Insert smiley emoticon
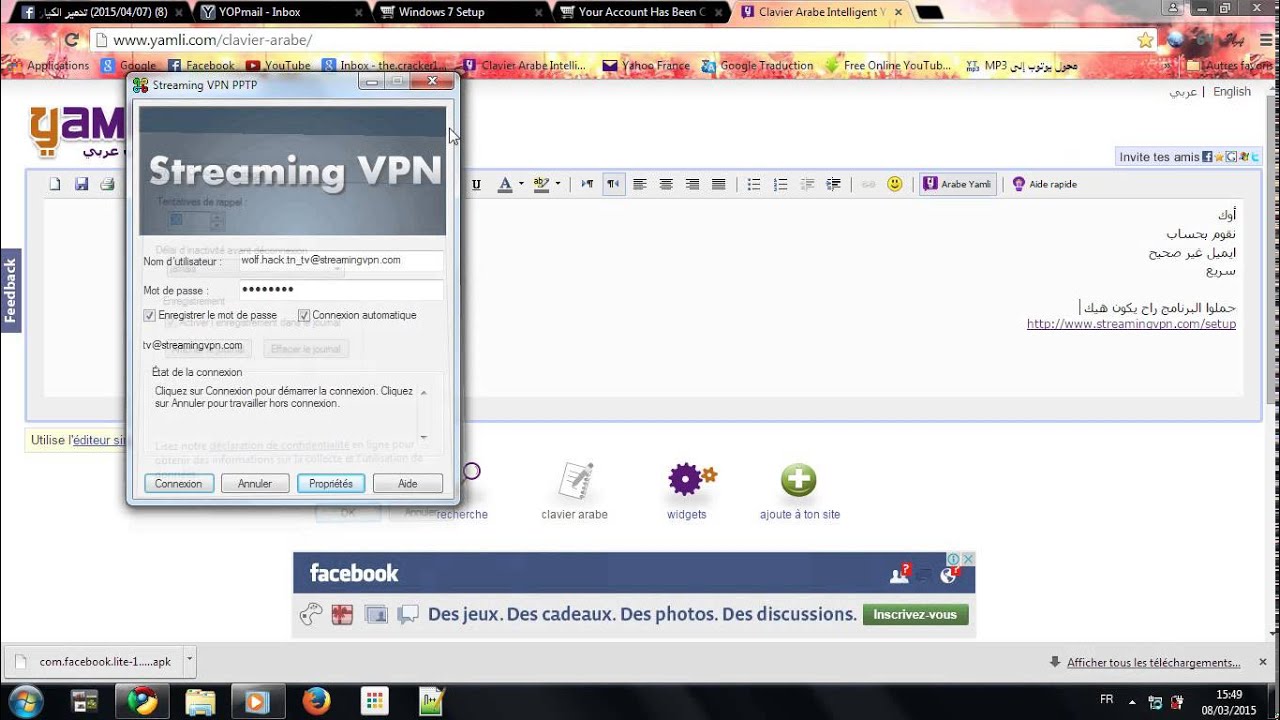Screen dimensions: 1280x720 (x=895, y=184)
